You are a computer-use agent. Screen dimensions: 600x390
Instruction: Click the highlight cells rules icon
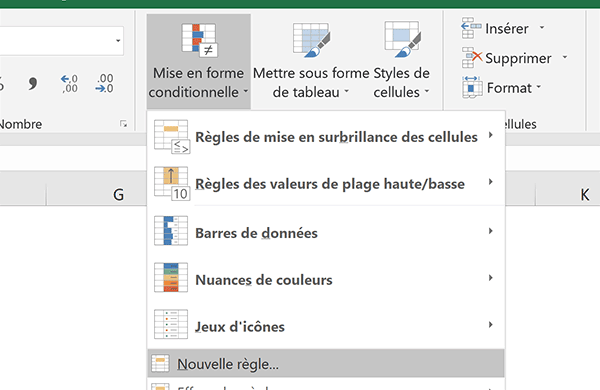171,137
